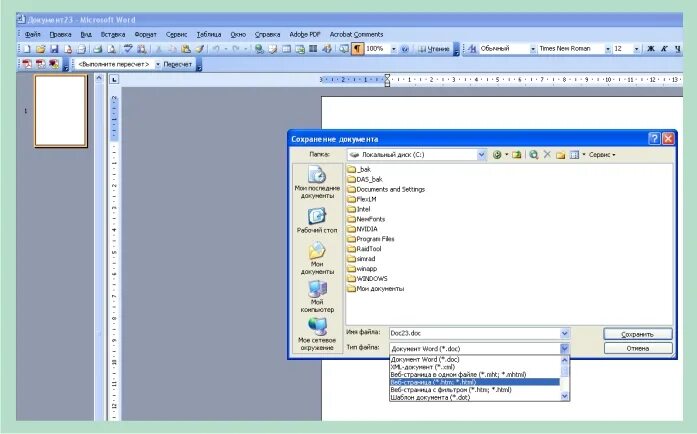The width and height of the screenshot is (697, 434).
Task: Open the font size 12 dropdown
Action: pos(637,49)
